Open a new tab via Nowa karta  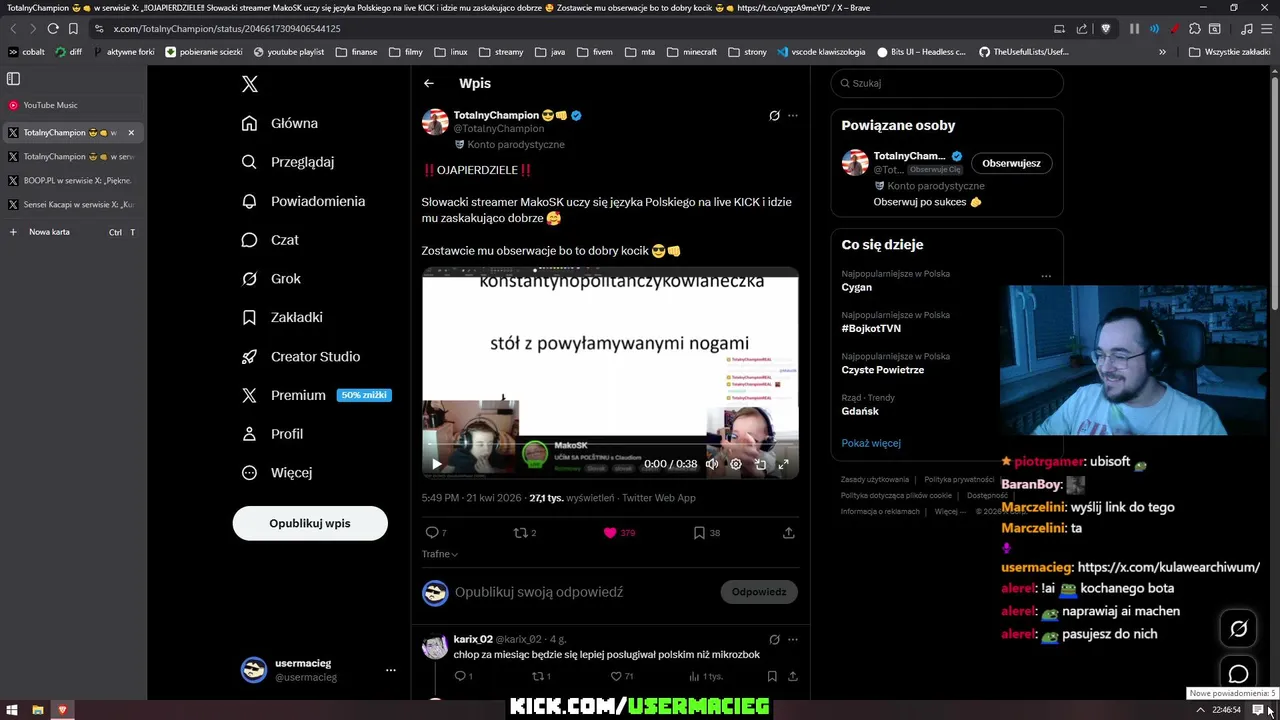72,232
